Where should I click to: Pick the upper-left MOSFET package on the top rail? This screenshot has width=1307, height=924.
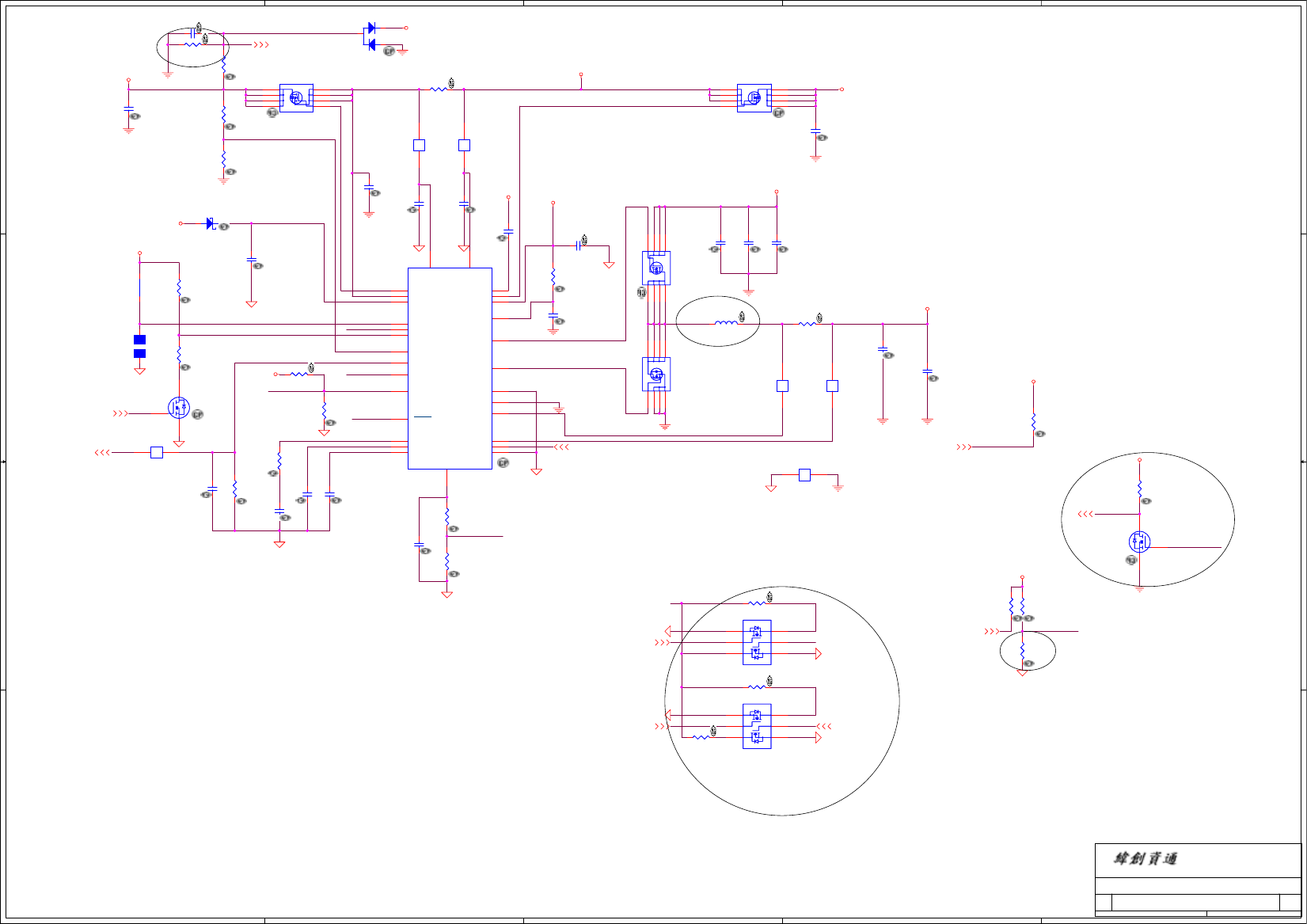tap(296, 98)
